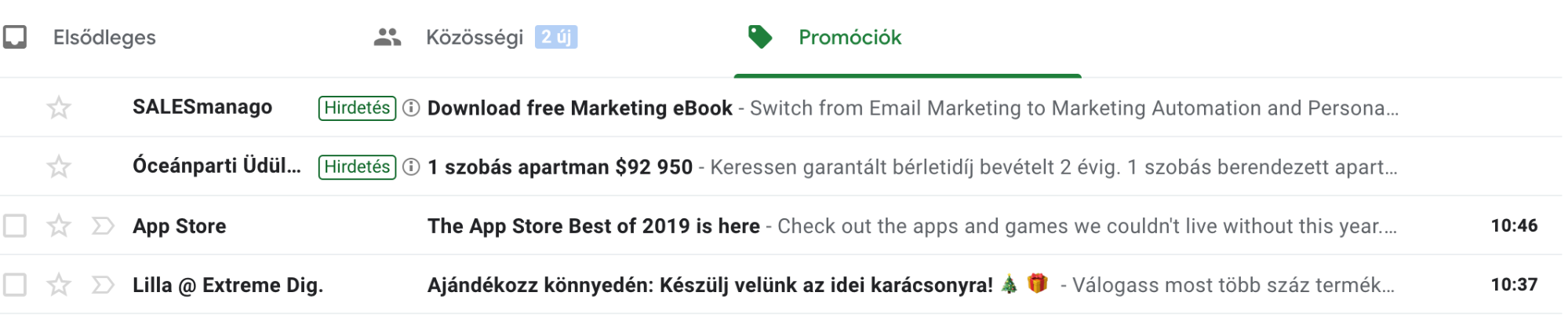
Task: Select the App Store email checkbox
Action: tap(15, 226)
